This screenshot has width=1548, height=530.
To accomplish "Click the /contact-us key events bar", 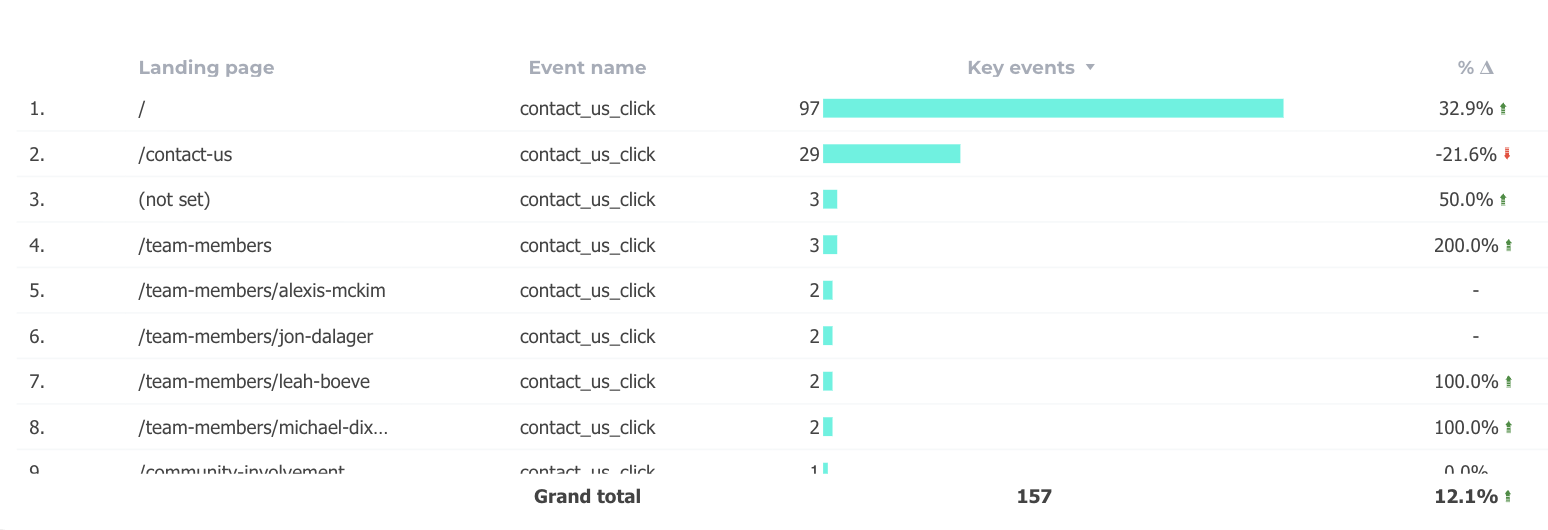I will [891, 155].
